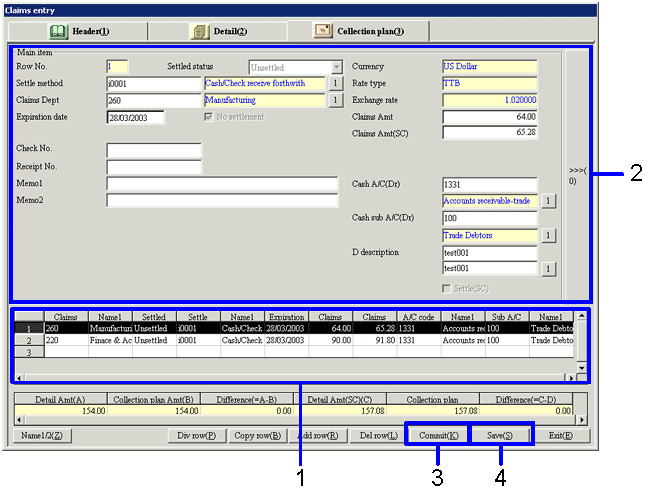Click the Commit(K) button
Image resolution: width=654 pixels, height=495 pixels.
pyautogui.click(x=439, y=436)
